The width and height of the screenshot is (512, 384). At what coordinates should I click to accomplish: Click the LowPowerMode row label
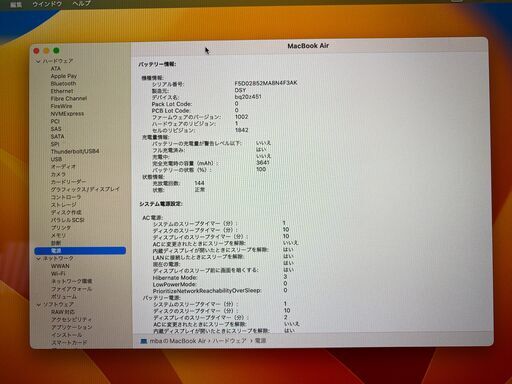pos(174,284)
